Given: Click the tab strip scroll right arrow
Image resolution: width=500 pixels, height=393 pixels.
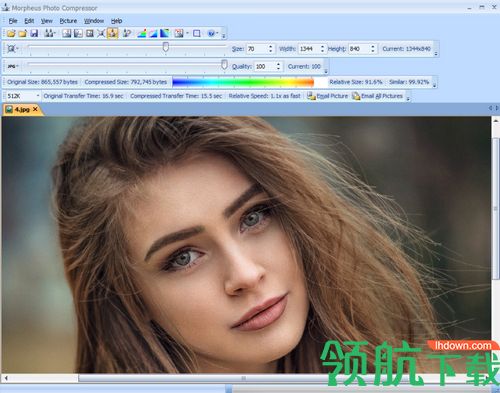Looking at the screenshot, I should [x=496, y=108].
